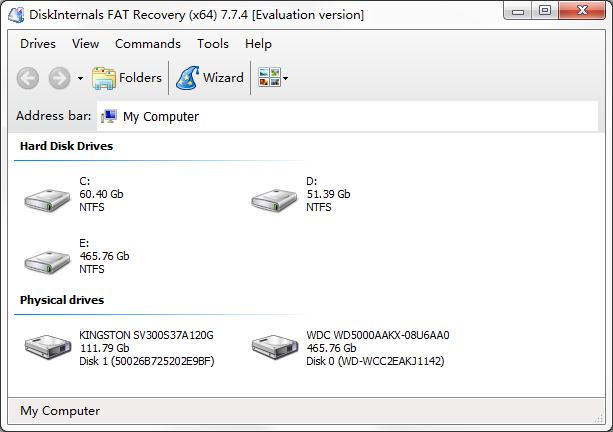The image size is (613, 432).
Task: Select the WDC physical drive icon
Action: (x=275, y=347)
